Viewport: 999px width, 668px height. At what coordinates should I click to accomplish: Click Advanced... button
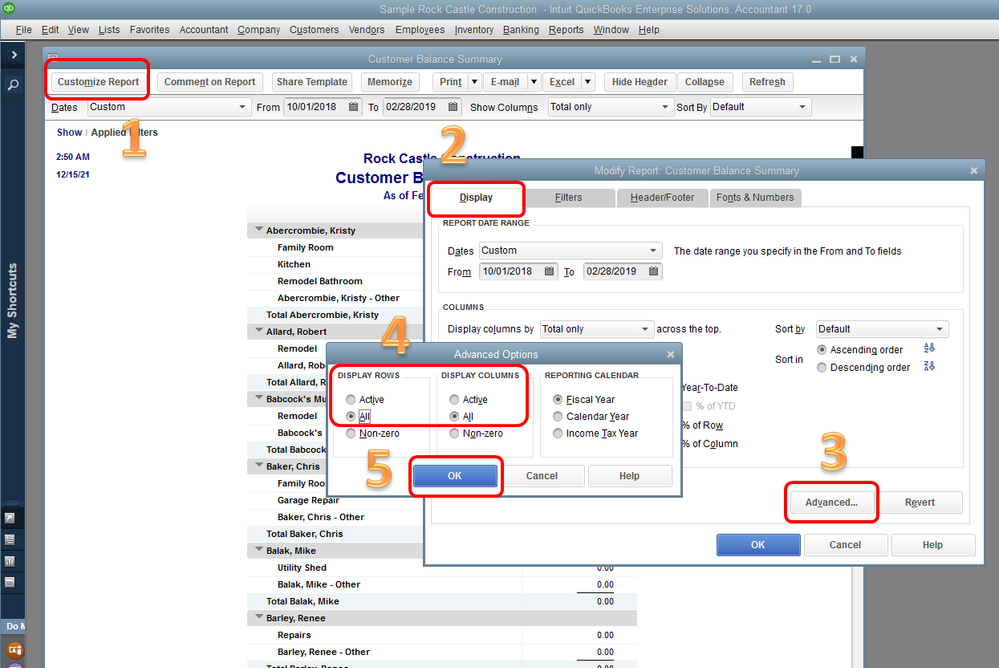(831, 502)
